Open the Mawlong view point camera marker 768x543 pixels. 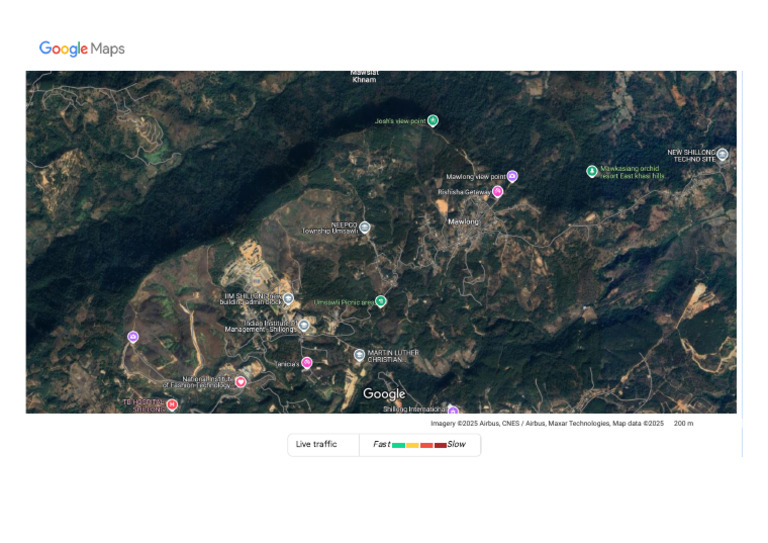512,176
